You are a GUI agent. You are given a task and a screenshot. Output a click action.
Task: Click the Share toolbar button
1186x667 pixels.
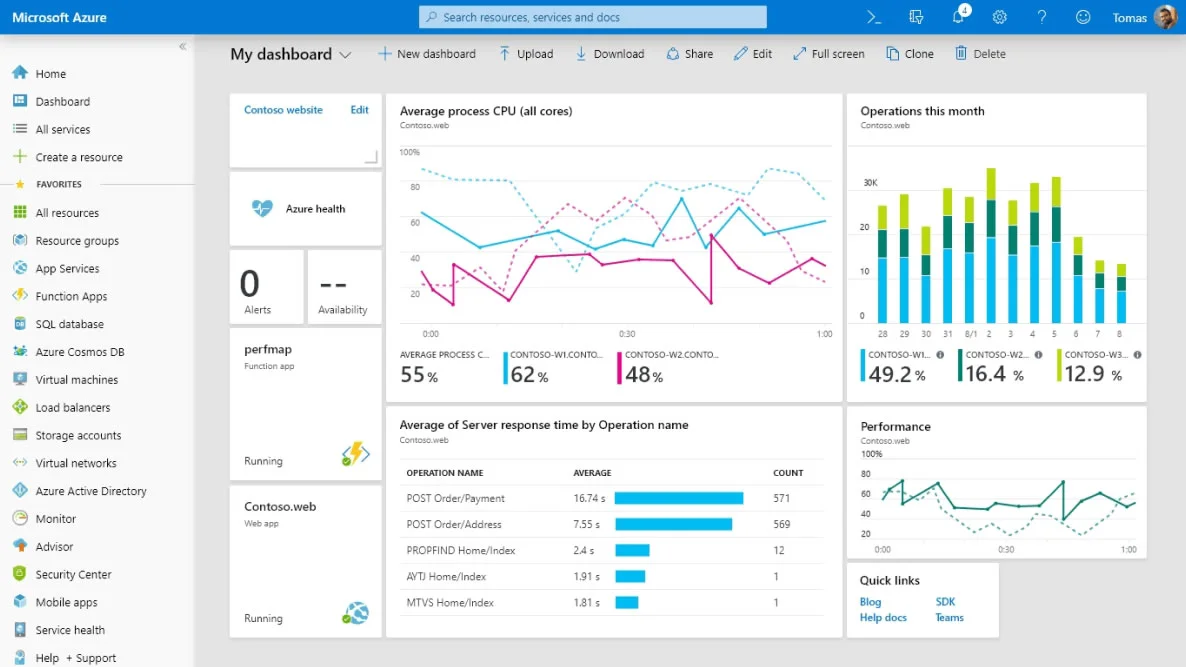point(689,54)
